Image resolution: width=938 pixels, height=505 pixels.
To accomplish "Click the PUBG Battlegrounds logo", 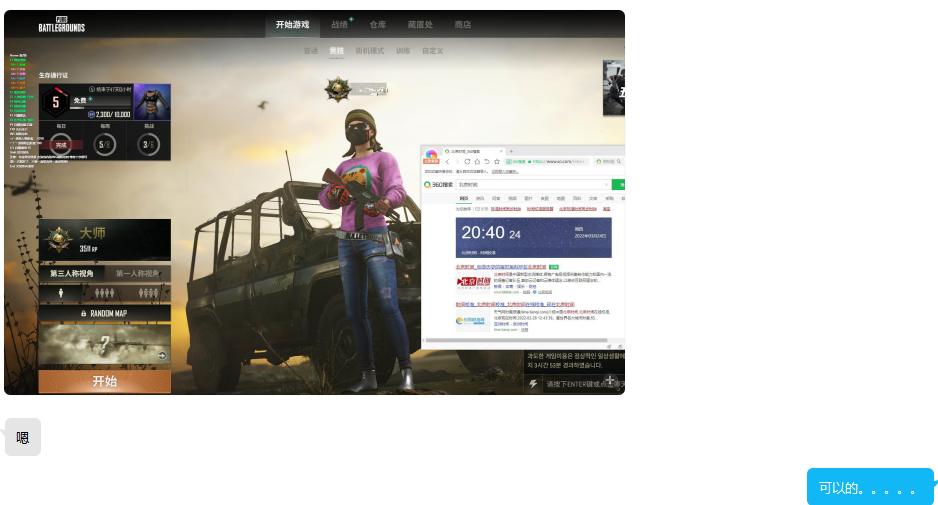I will click(x=62, y=25).
